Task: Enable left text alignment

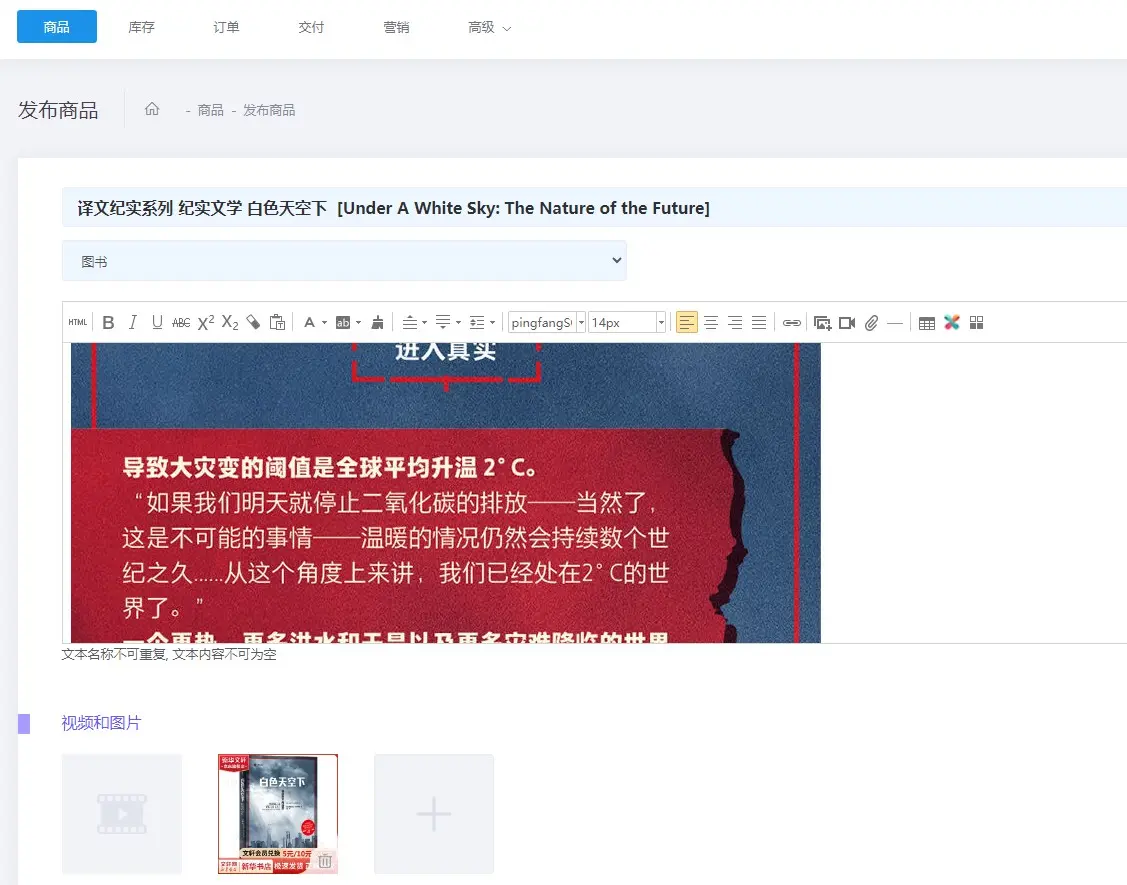Action: pos(687,322)
